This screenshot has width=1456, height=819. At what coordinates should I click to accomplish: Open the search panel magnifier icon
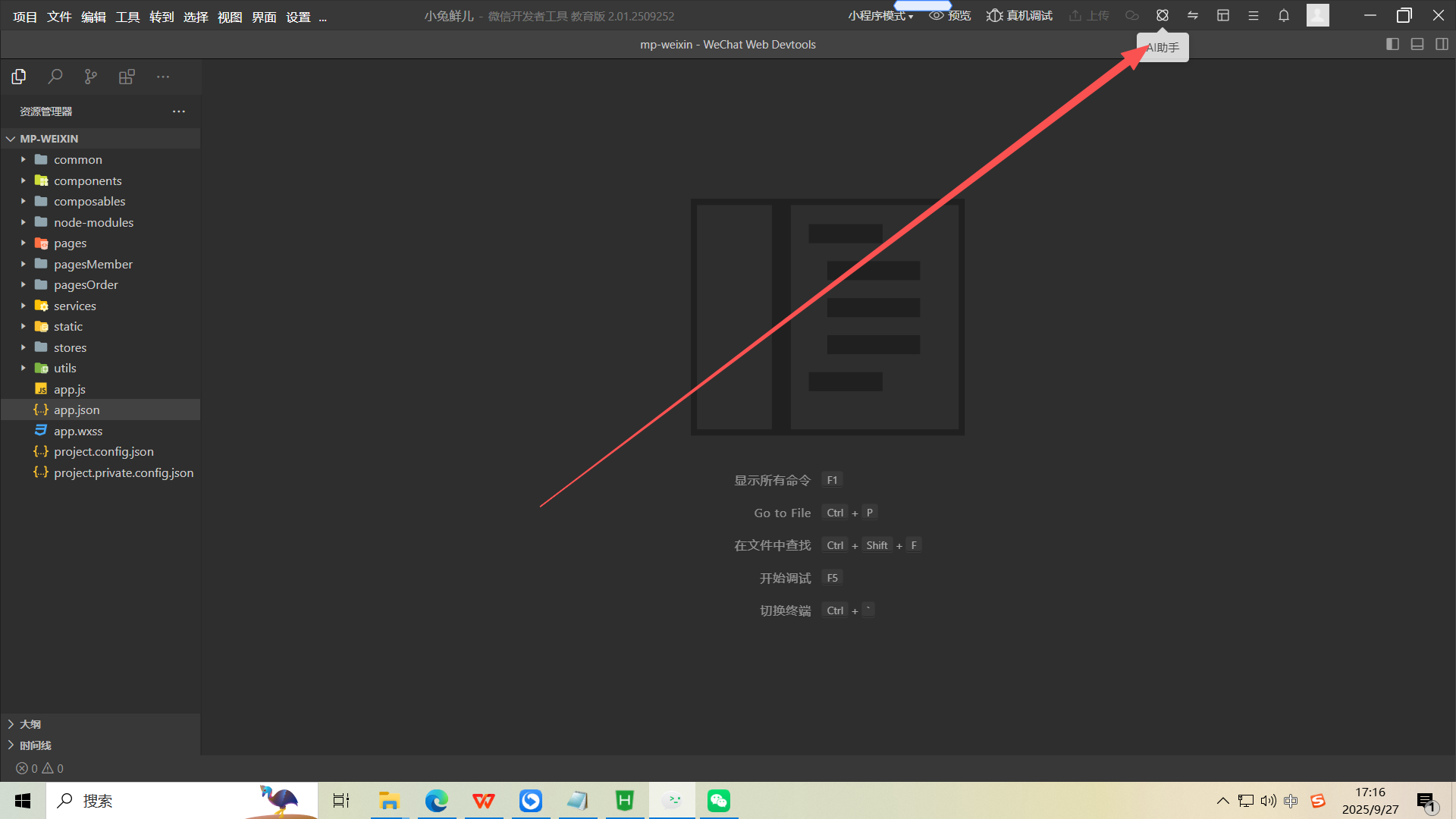pos(55,77)
